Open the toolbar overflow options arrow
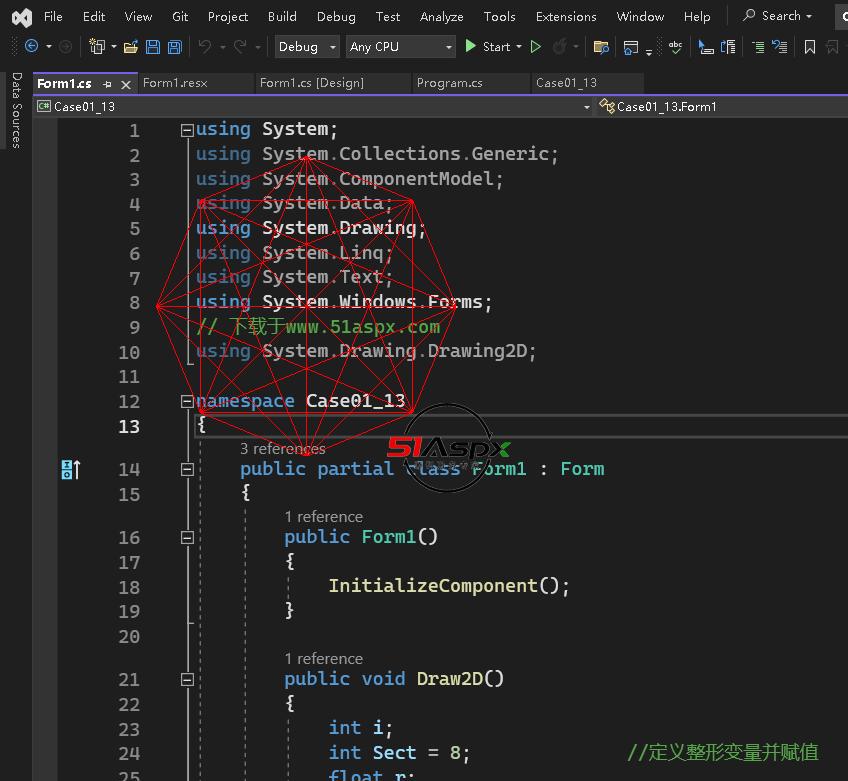This screenshot has width=848, height=781. 649,51
